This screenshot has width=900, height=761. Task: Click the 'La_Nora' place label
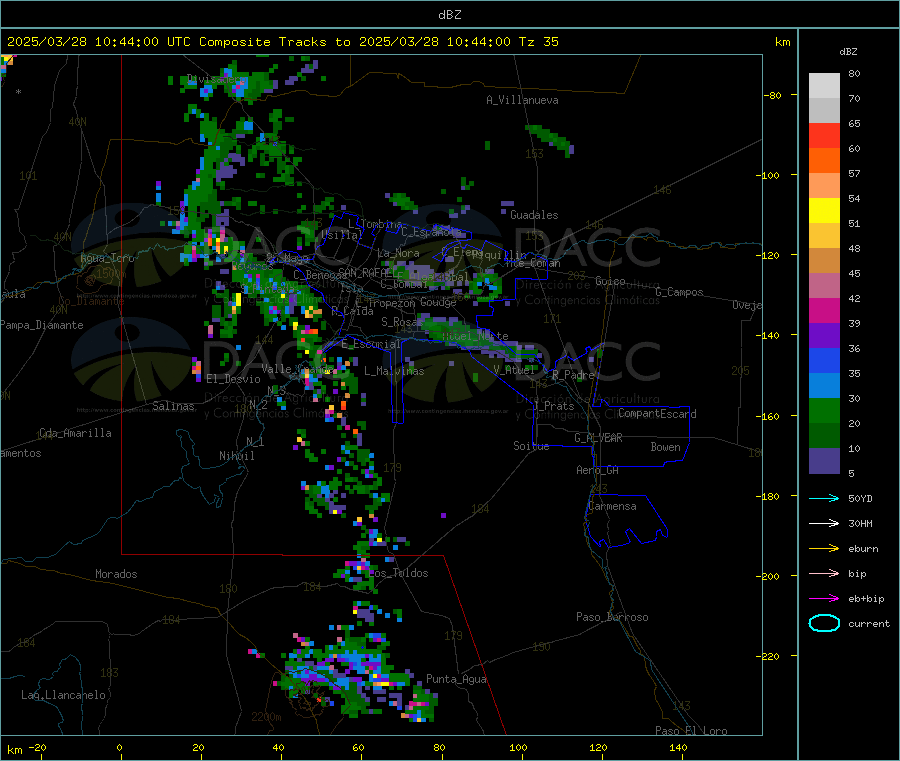point(398,253)
